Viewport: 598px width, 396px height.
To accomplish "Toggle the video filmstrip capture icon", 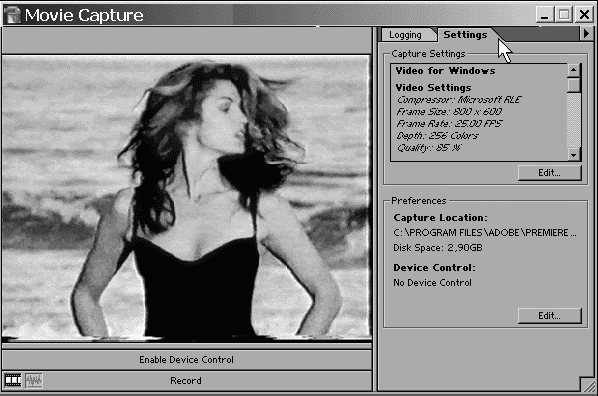I will [13, 380].
